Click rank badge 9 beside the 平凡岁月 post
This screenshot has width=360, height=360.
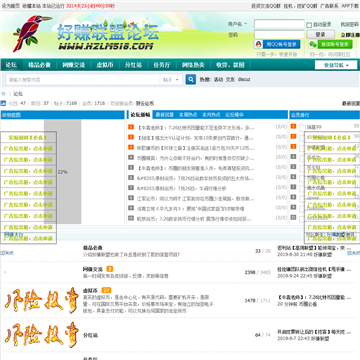point(131,208)
